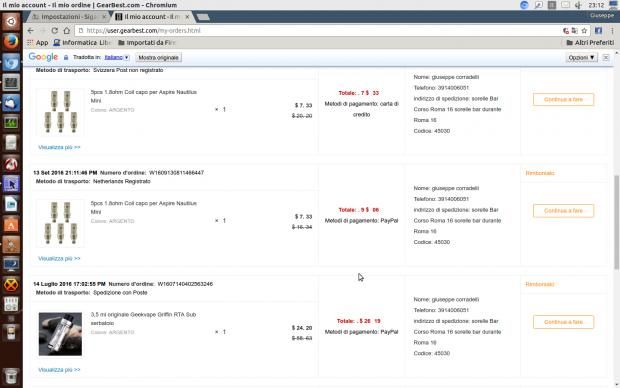The width and height of the screenshot is (620, 388).
Task: Click the volume indicator in top panel
Action: 578,5
